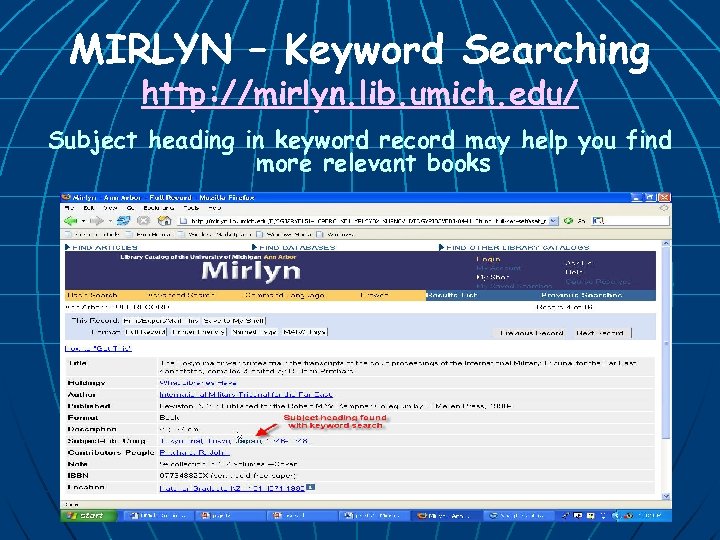Screen dimensions: 720x540
Task: Click the Location call number link
Action: click(x=232, y=488)
